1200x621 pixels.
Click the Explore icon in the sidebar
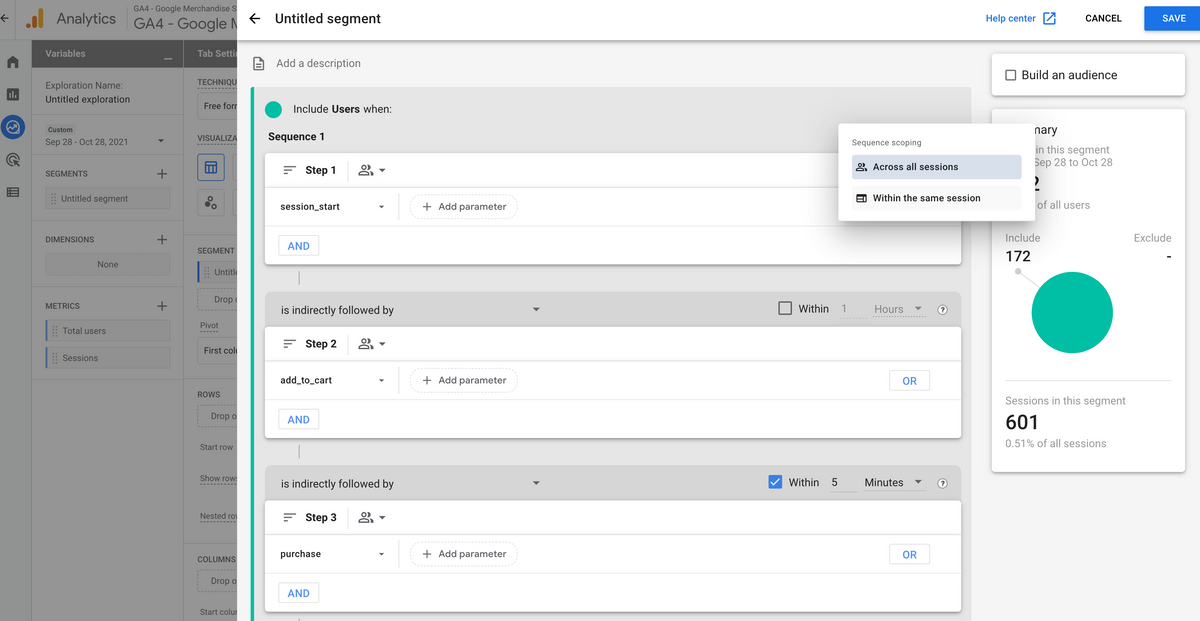11,127
